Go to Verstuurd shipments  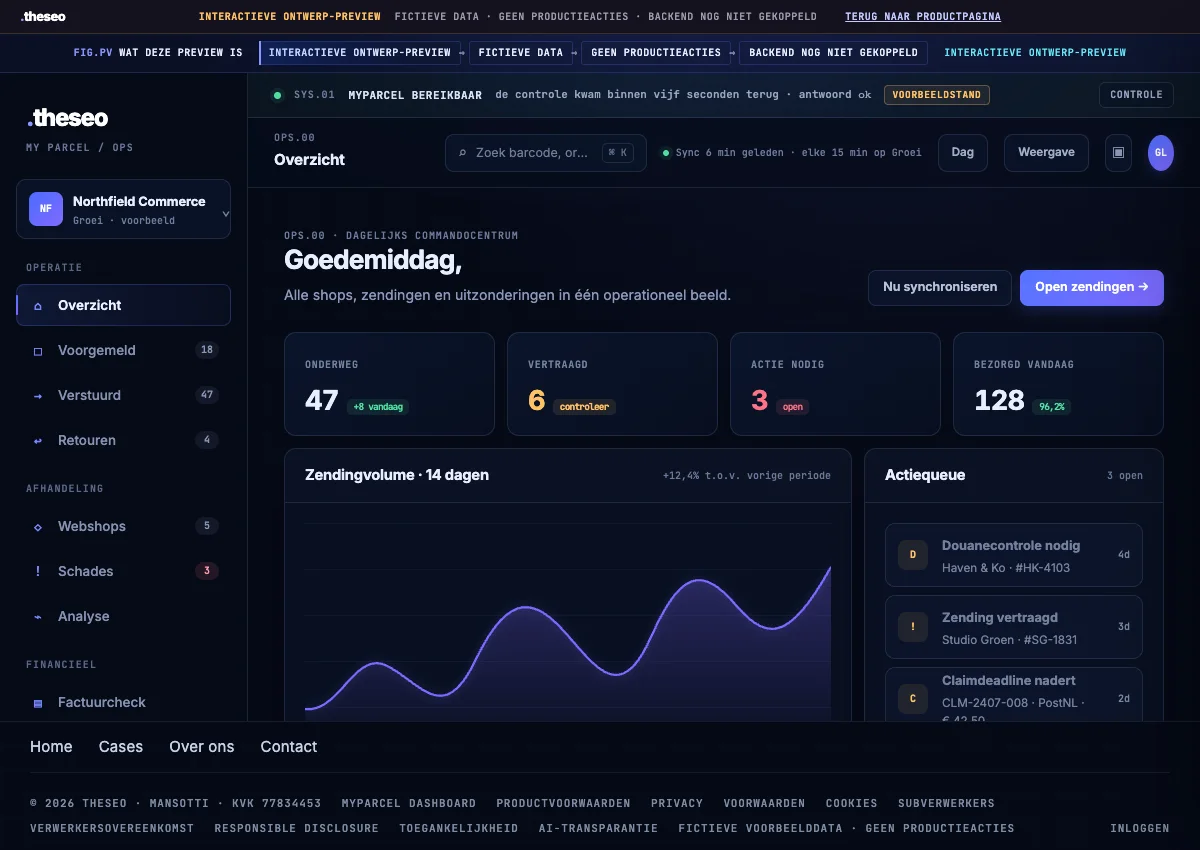pyautogui.click(x=124, y=396)
